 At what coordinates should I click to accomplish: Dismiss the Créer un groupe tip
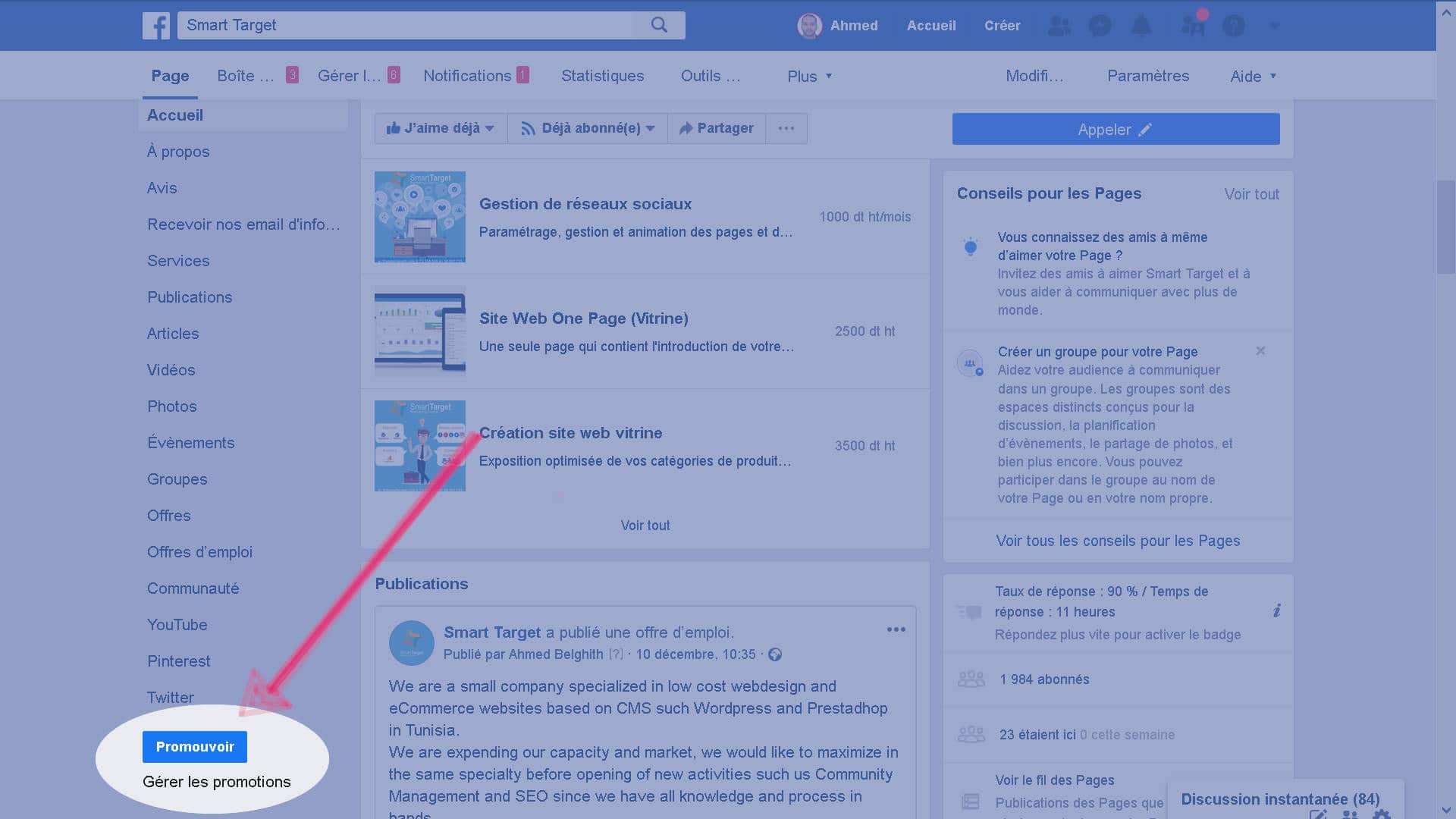[1260, 351]
